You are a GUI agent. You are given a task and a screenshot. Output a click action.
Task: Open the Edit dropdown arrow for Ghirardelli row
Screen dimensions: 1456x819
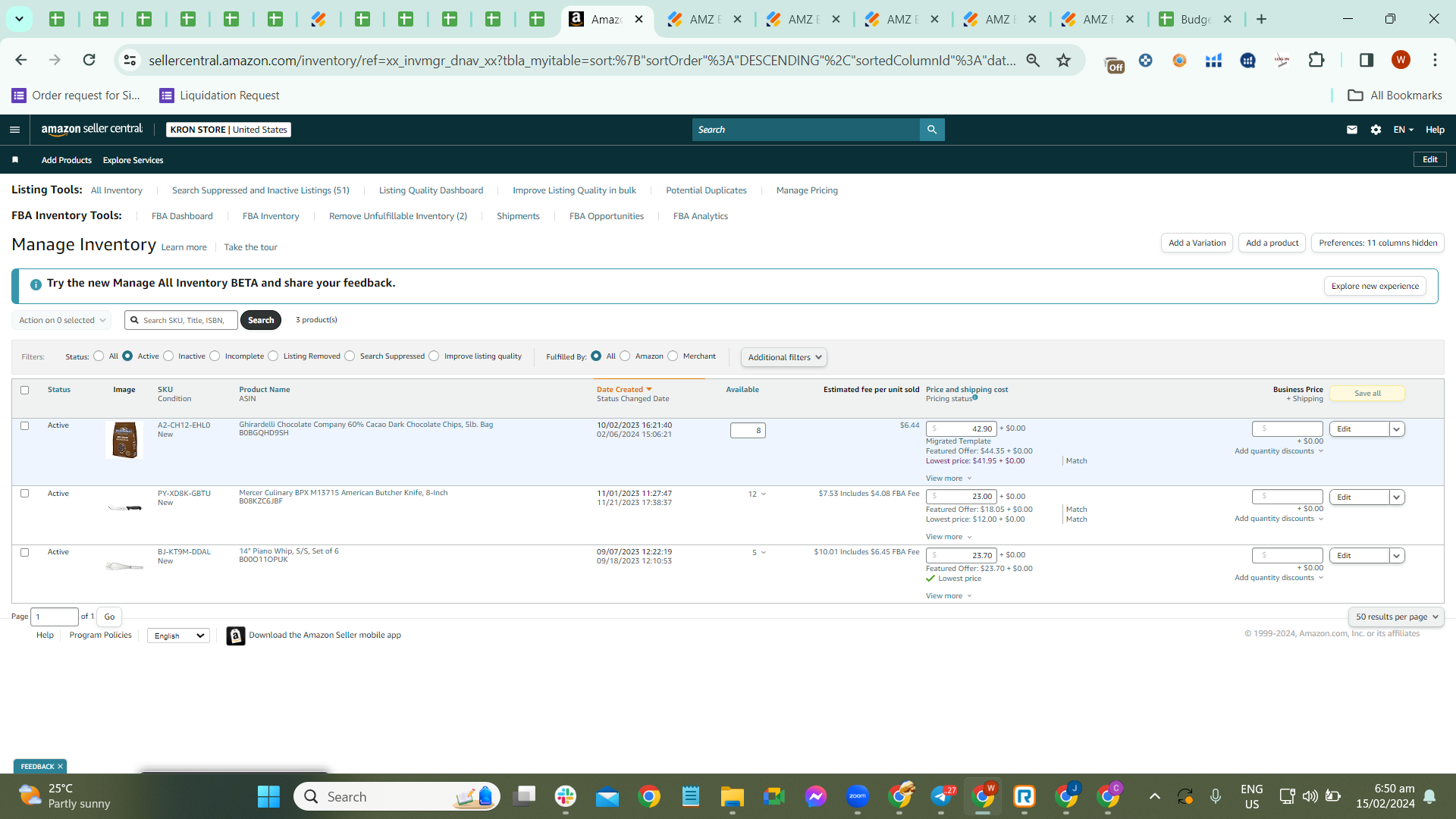tap(1396, 429)
